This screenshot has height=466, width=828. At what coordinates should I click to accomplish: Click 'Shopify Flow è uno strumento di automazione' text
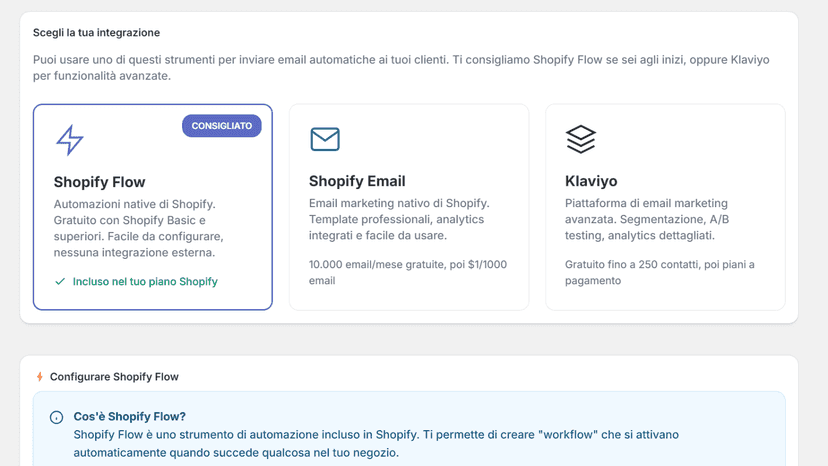376,444
